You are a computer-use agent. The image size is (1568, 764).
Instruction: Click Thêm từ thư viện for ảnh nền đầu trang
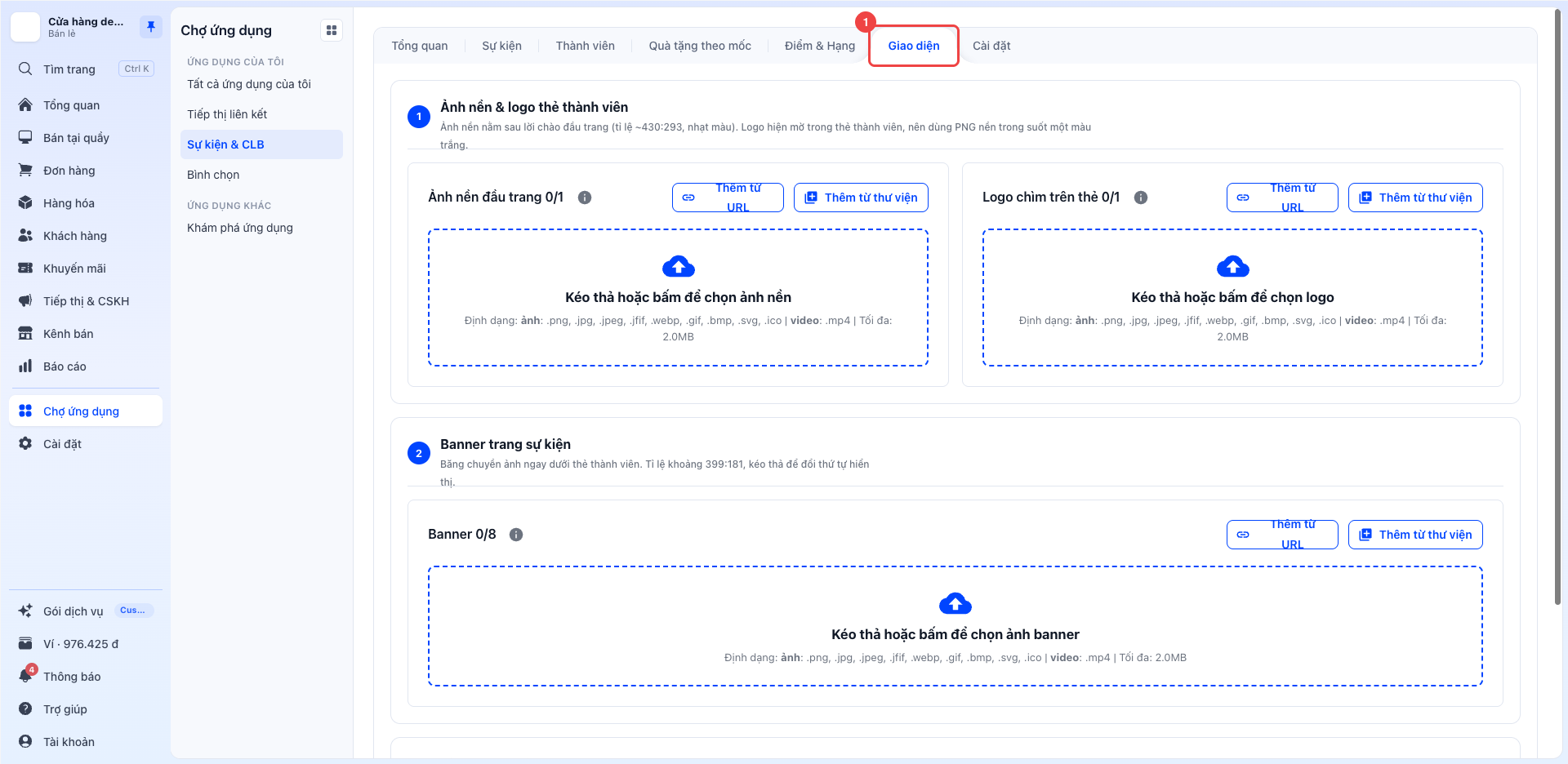click(861, 198)
